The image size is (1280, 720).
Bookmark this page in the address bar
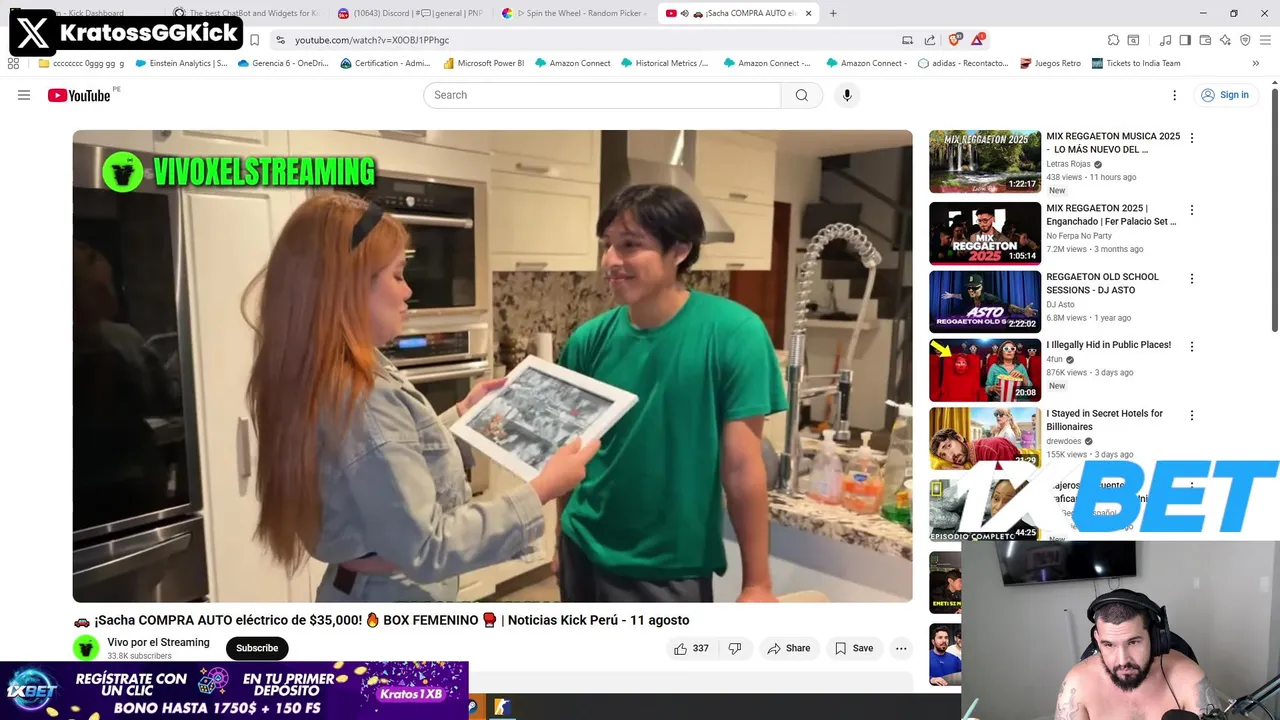pyautogui.click(x=254, y=40)
